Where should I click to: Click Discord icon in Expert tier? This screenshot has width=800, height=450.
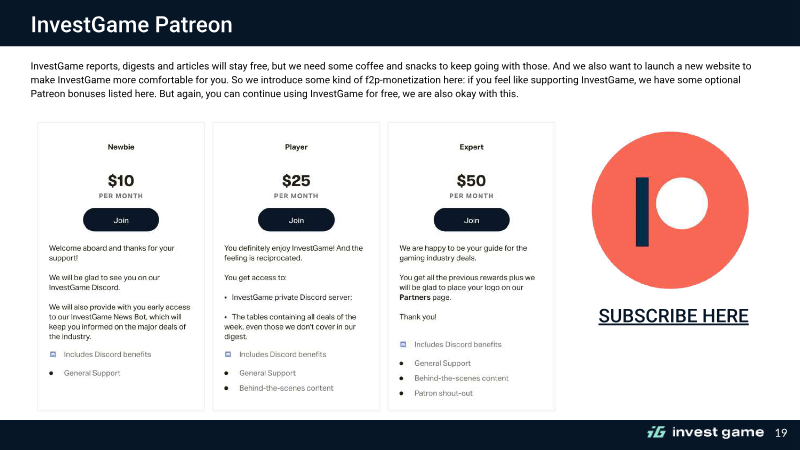point(403,344)
